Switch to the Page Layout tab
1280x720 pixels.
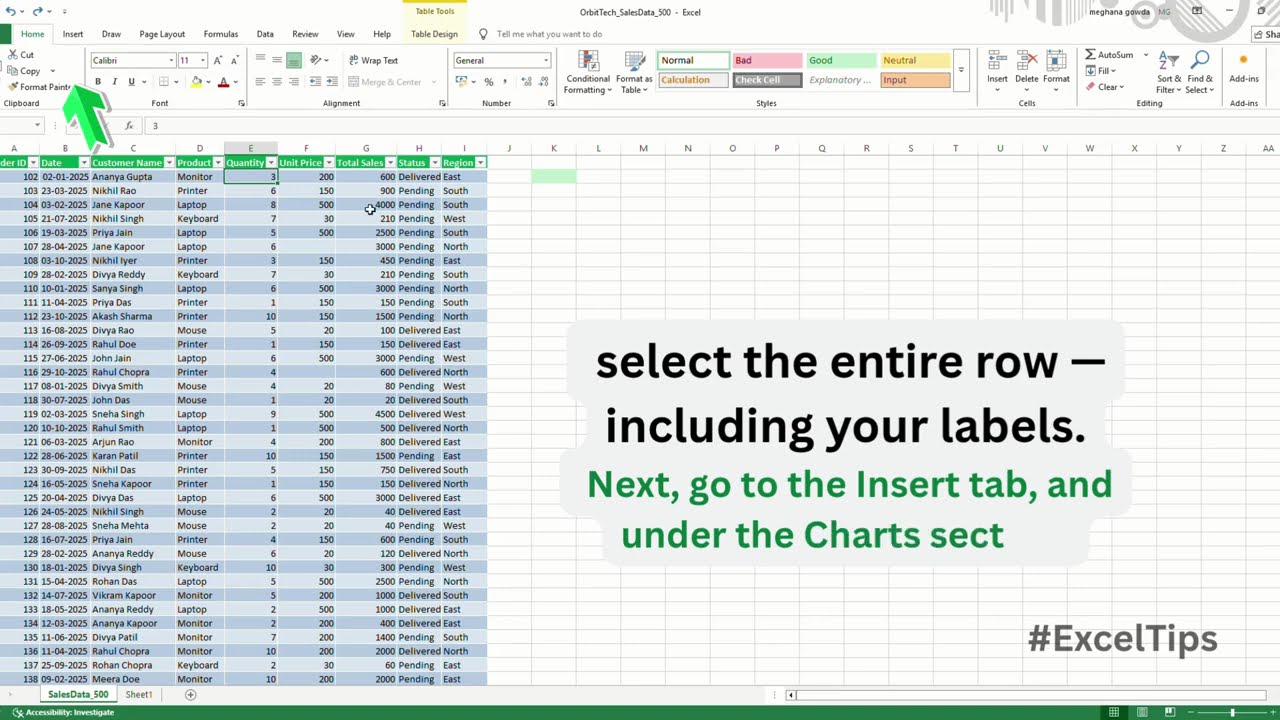pyautogui.click(x=162, y=34)
